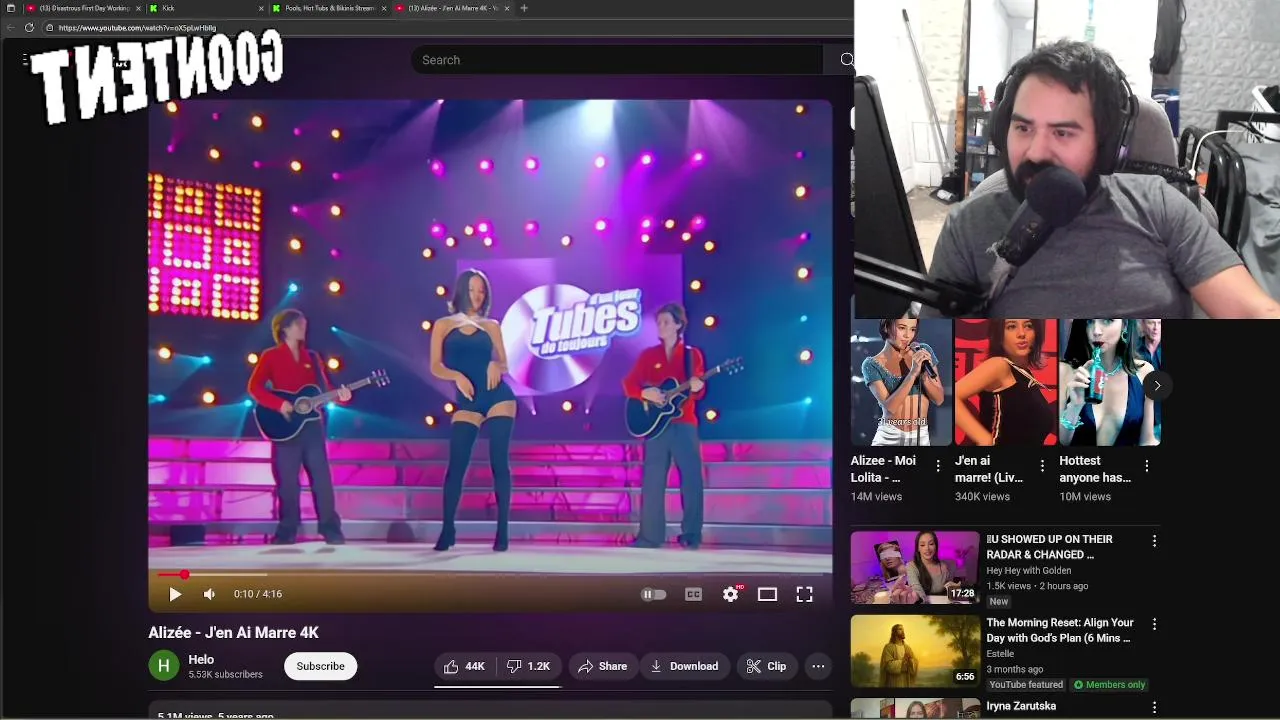Toggle the autoplay switch in player
The width and height of the screenshot is (1280, 720).
[x=652, y=594]
